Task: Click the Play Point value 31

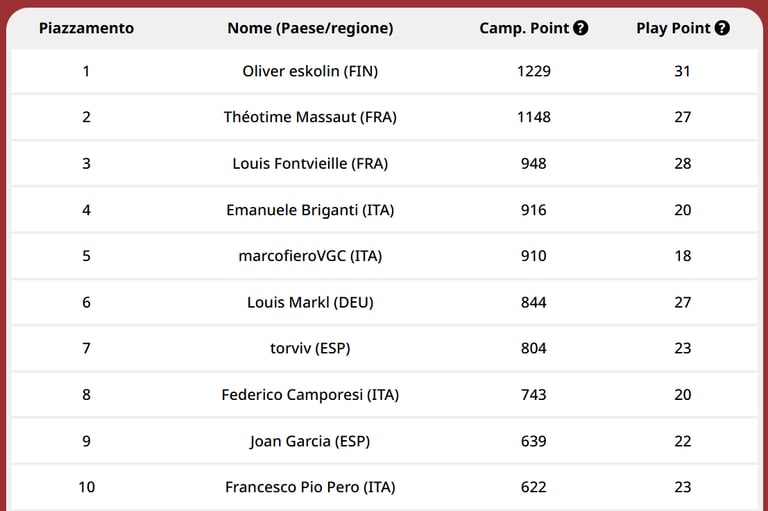Action: 683,71
